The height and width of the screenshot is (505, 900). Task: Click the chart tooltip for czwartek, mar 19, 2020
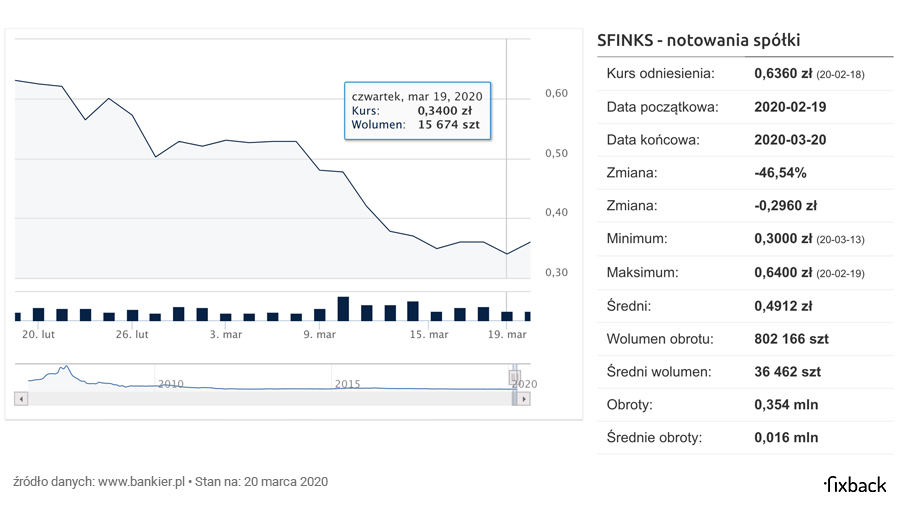pyautogui.click(x=417, y=111)
